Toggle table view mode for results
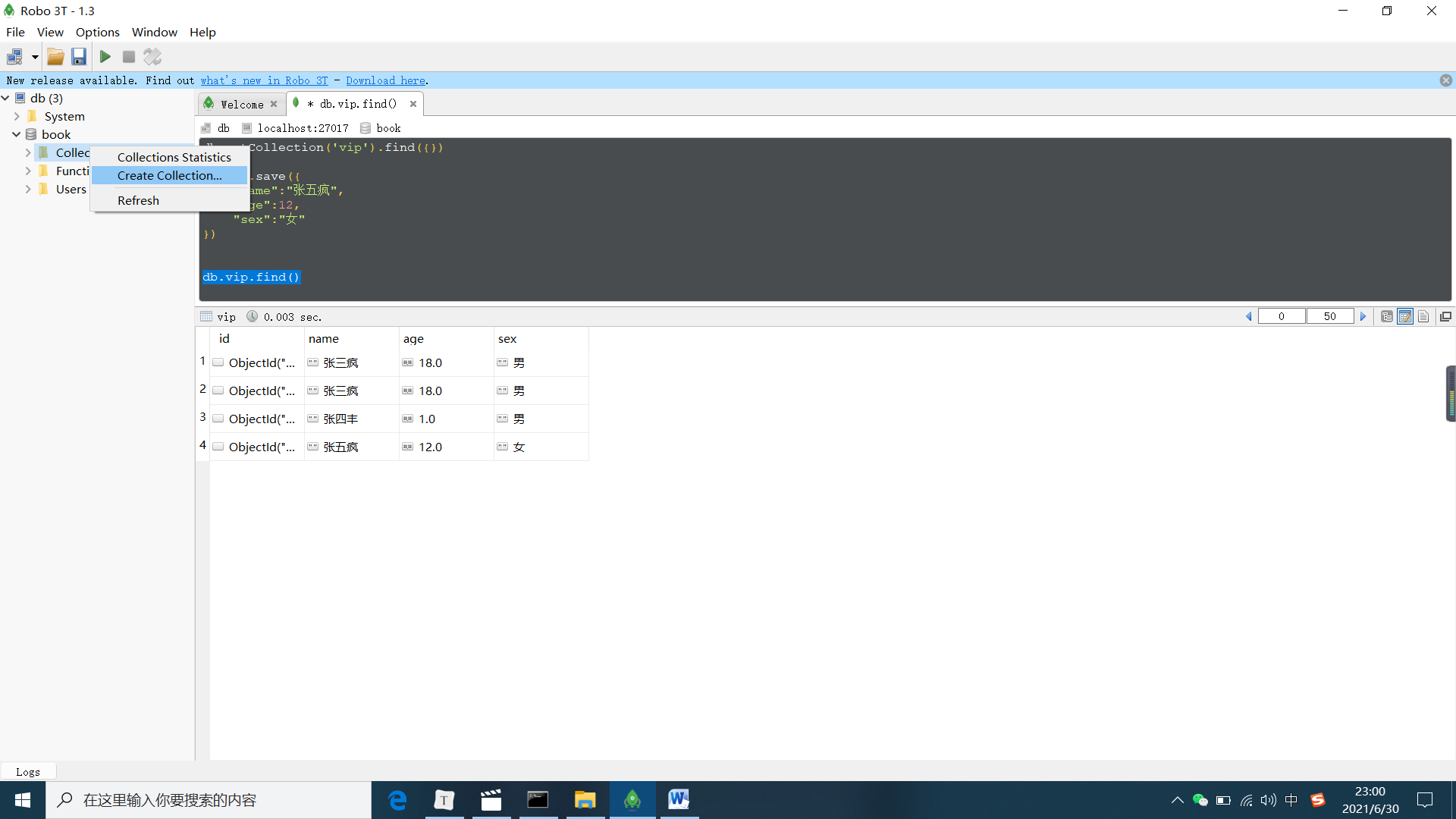The height and width of the screenshot is (819, 1456). pyautogui.click(x=1405, y=316)
